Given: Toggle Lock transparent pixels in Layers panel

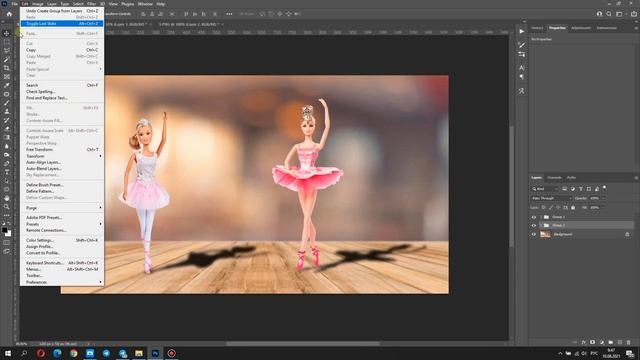Looking at the screenshot, I should (x=543, y=208).
